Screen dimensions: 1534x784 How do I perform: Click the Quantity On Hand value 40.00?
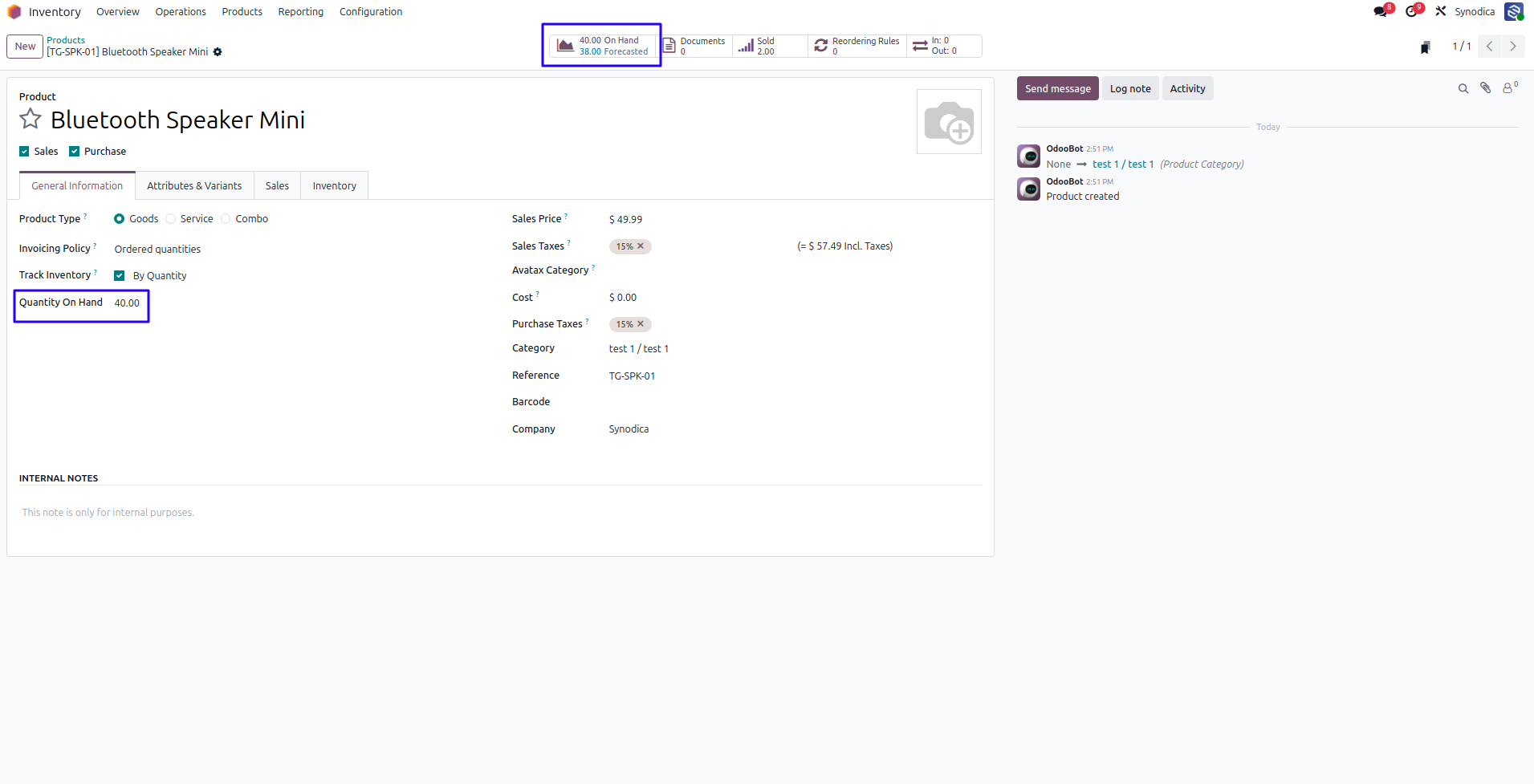(127, 303)
